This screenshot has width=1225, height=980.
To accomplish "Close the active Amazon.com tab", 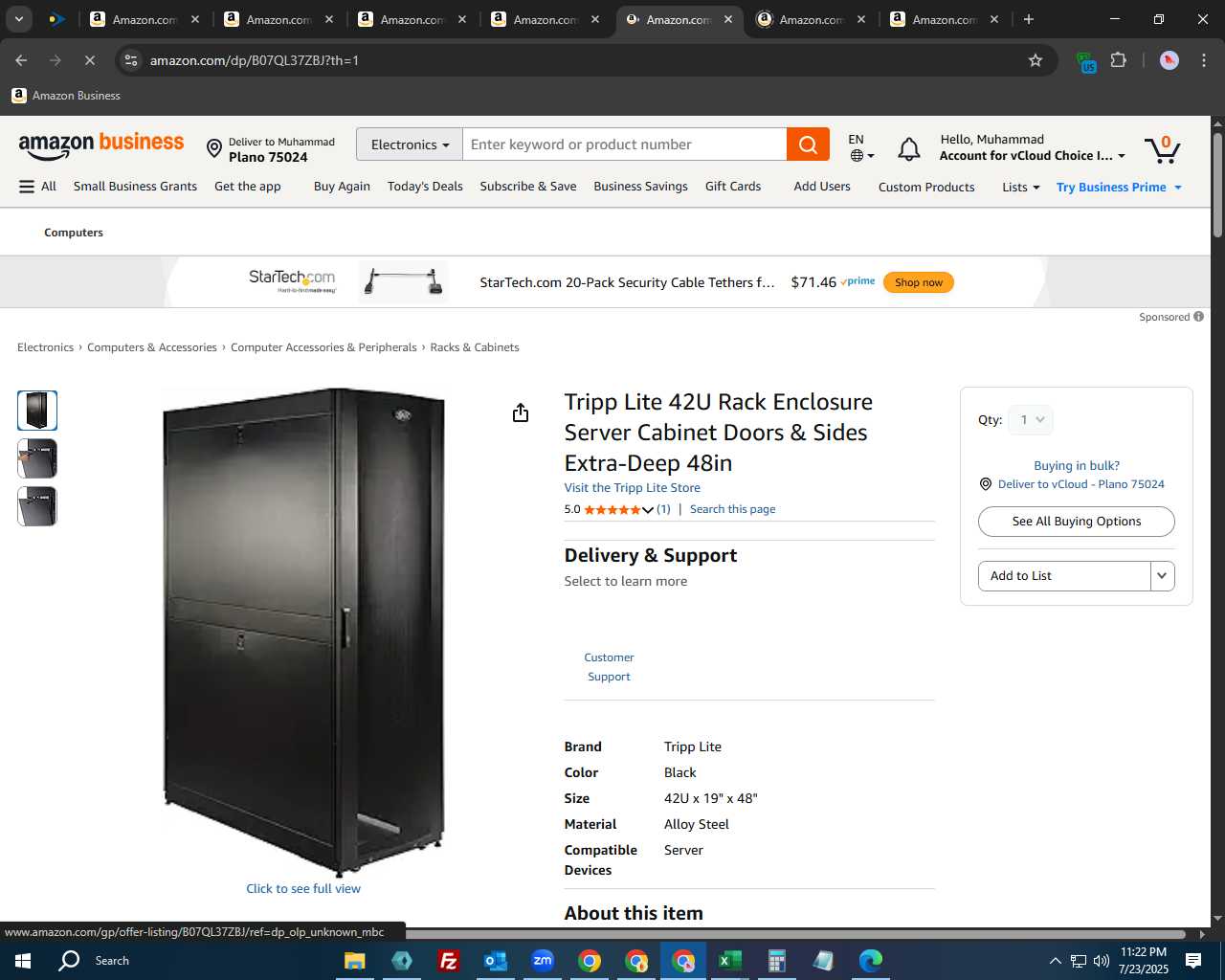I will click(x=727, y=19).
